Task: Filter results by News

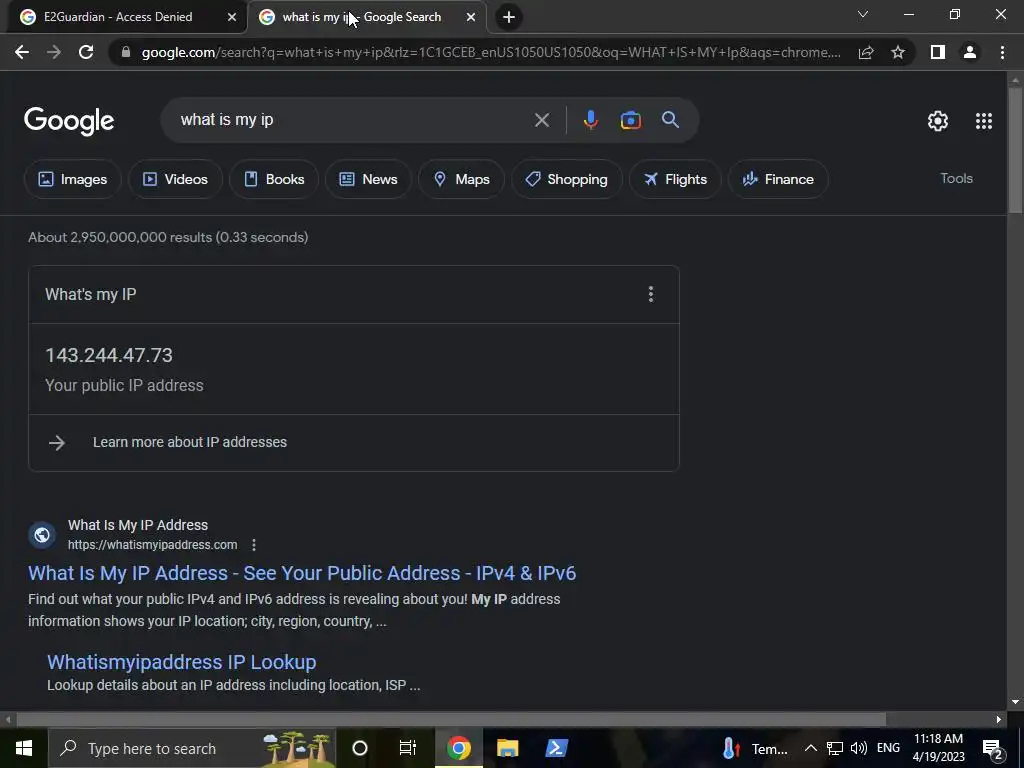Action: coord(368,179)
